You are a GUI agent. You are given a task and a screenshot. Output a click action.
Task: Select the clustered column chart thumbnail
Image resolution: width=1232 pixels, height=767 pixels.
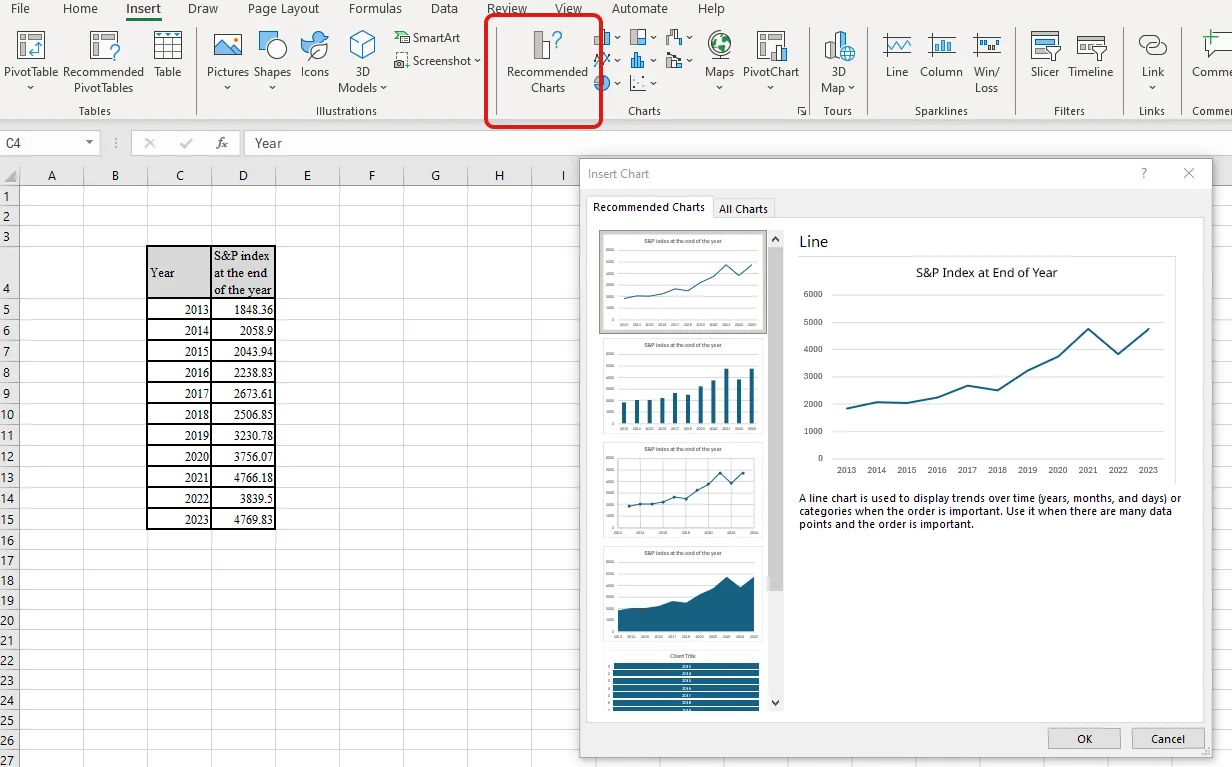point(681,385)
